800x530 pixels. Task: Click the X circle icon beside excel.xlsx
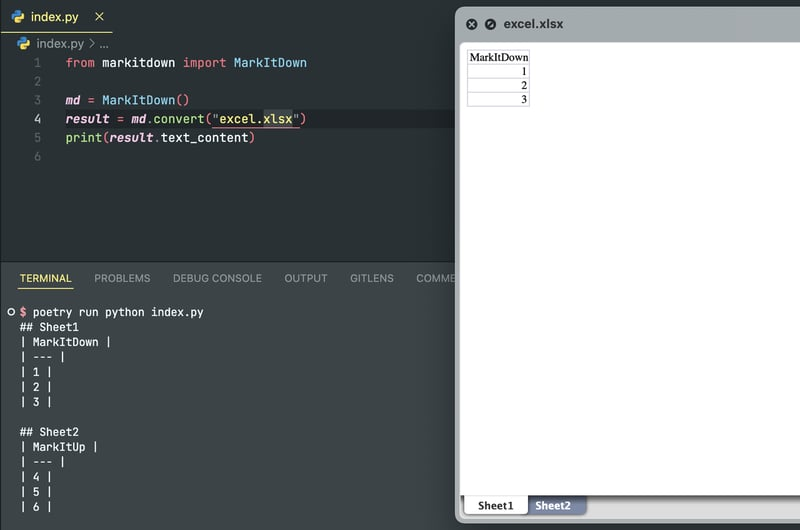472,24
